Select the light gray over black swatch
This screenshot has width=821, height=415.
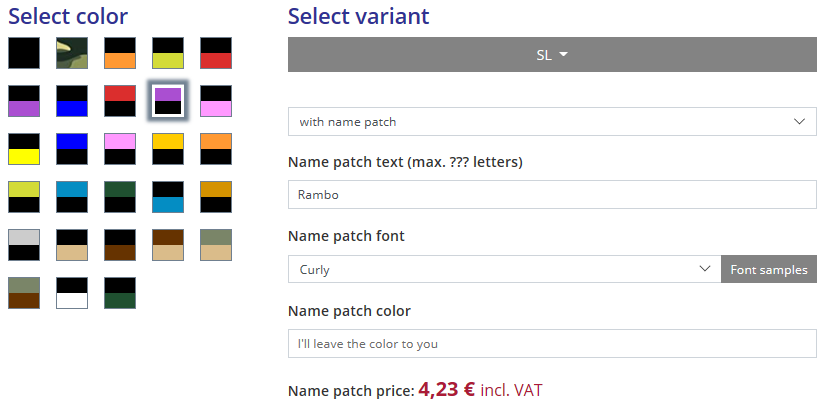tap(24, 245)
